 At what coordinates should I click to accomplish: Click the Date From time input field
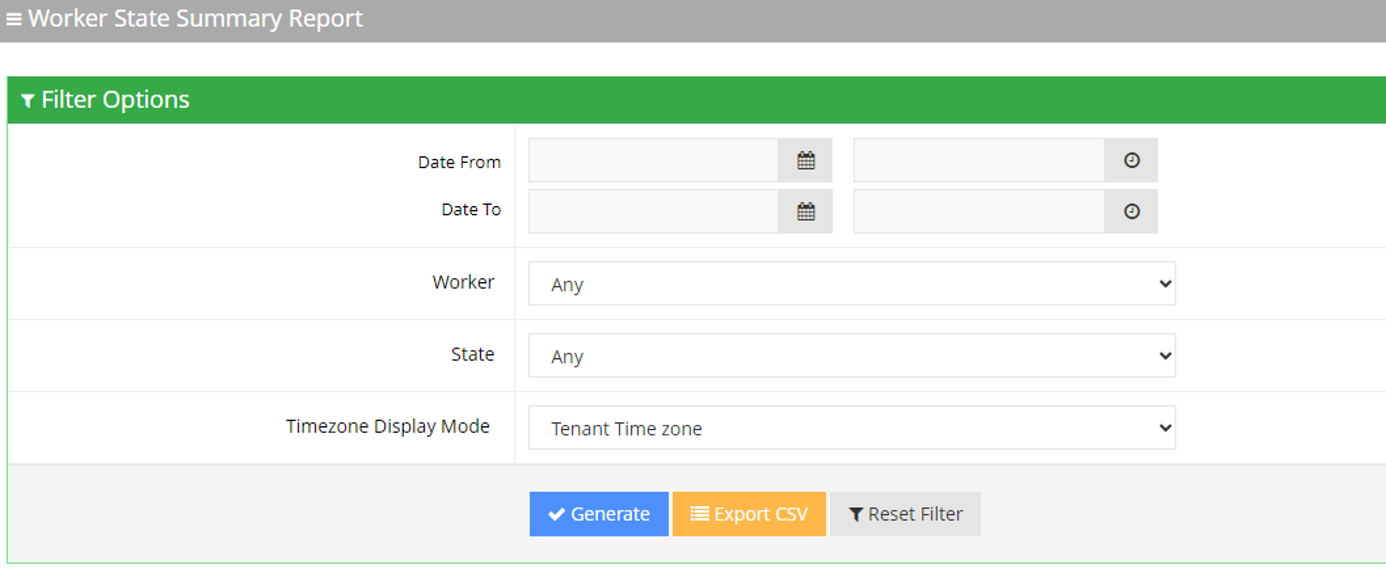coord(978,160)
